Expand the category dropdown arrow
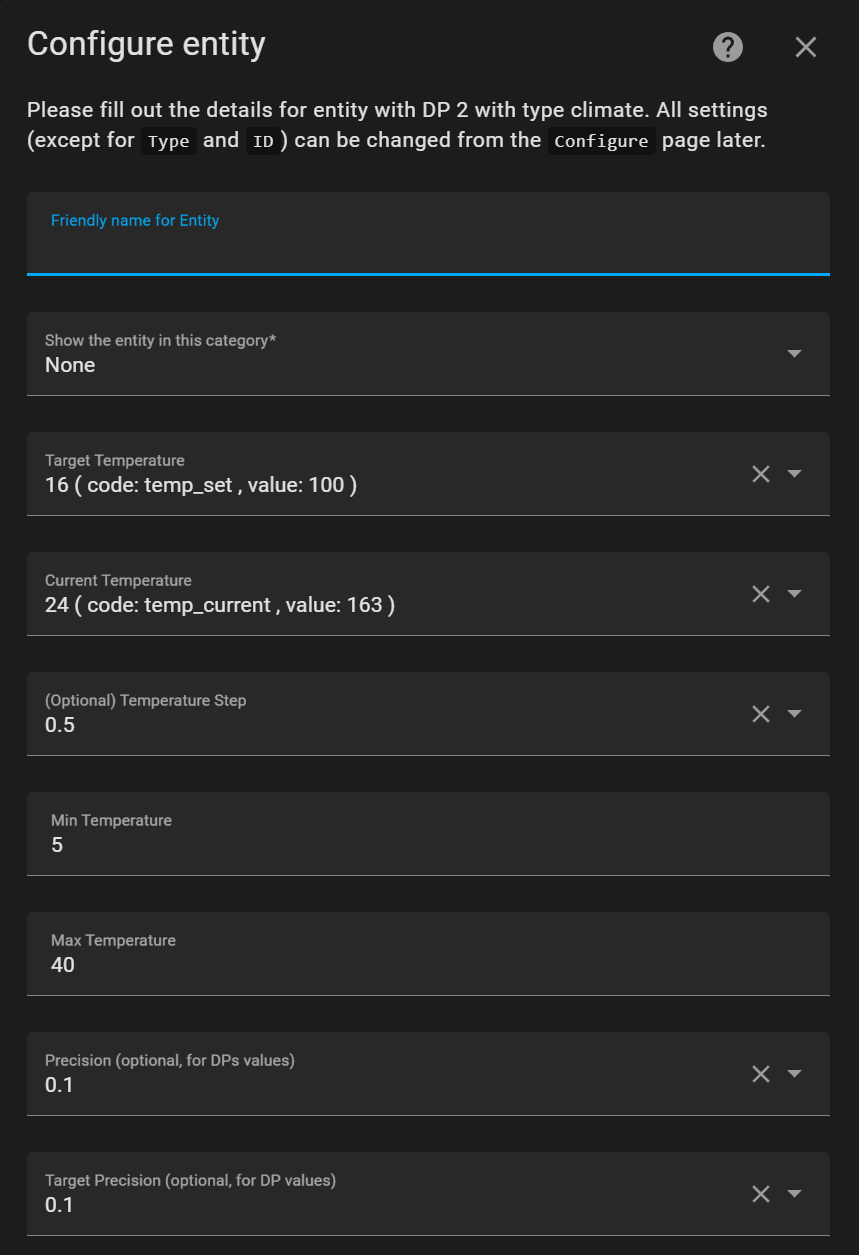 pyautogui.click(x=795, y=354)
